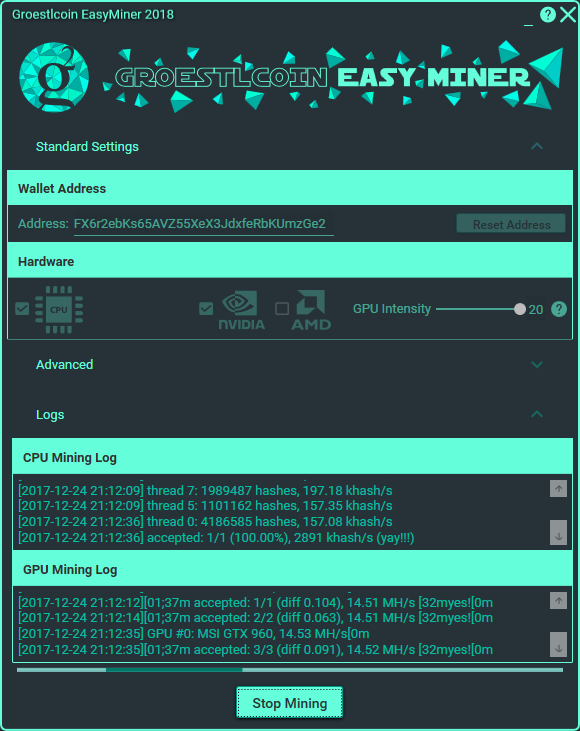Viewport: 580px width, 731px height.
Task: Enable the AMD GPU checkbox
Action: [282, 309]
